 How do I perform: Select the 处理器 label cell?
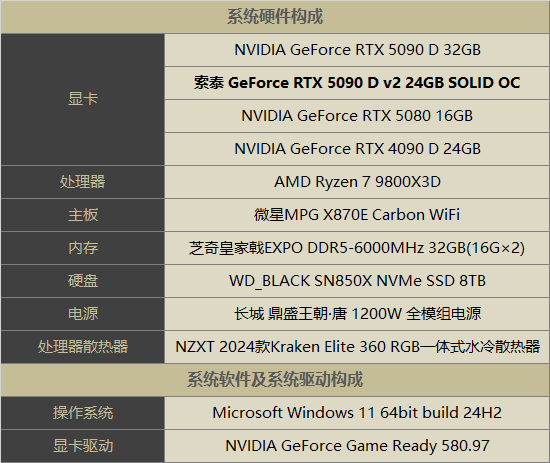coord(83,182)
